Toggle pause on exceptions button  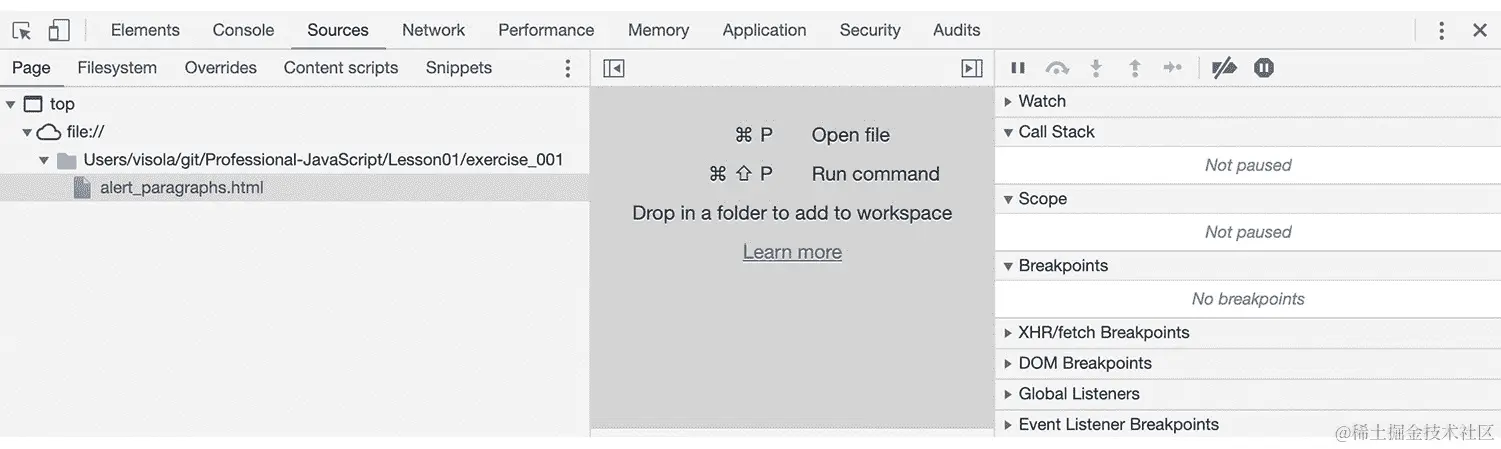[1264, 68]
